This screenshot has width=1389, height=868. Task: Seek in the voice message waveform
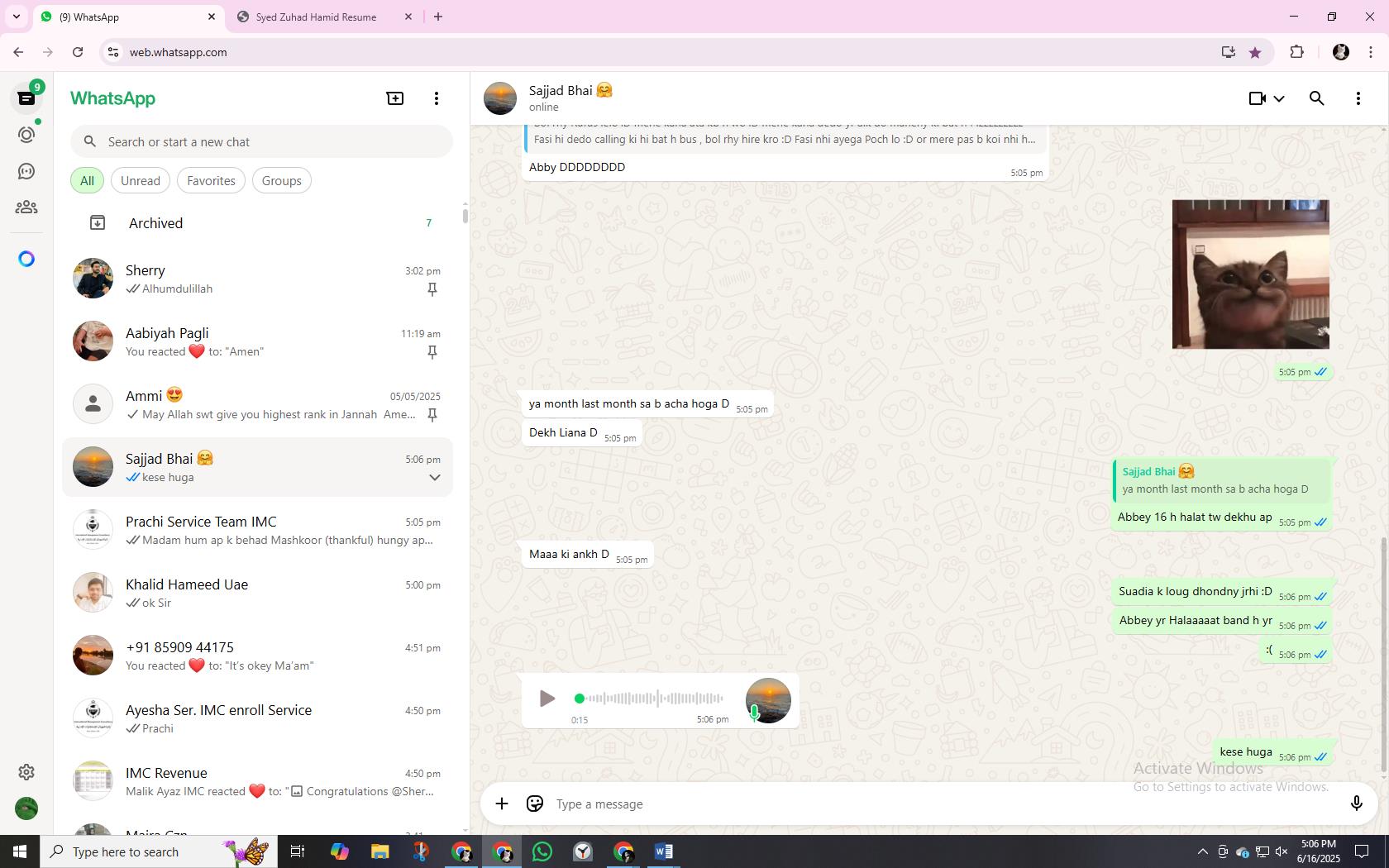650,699
